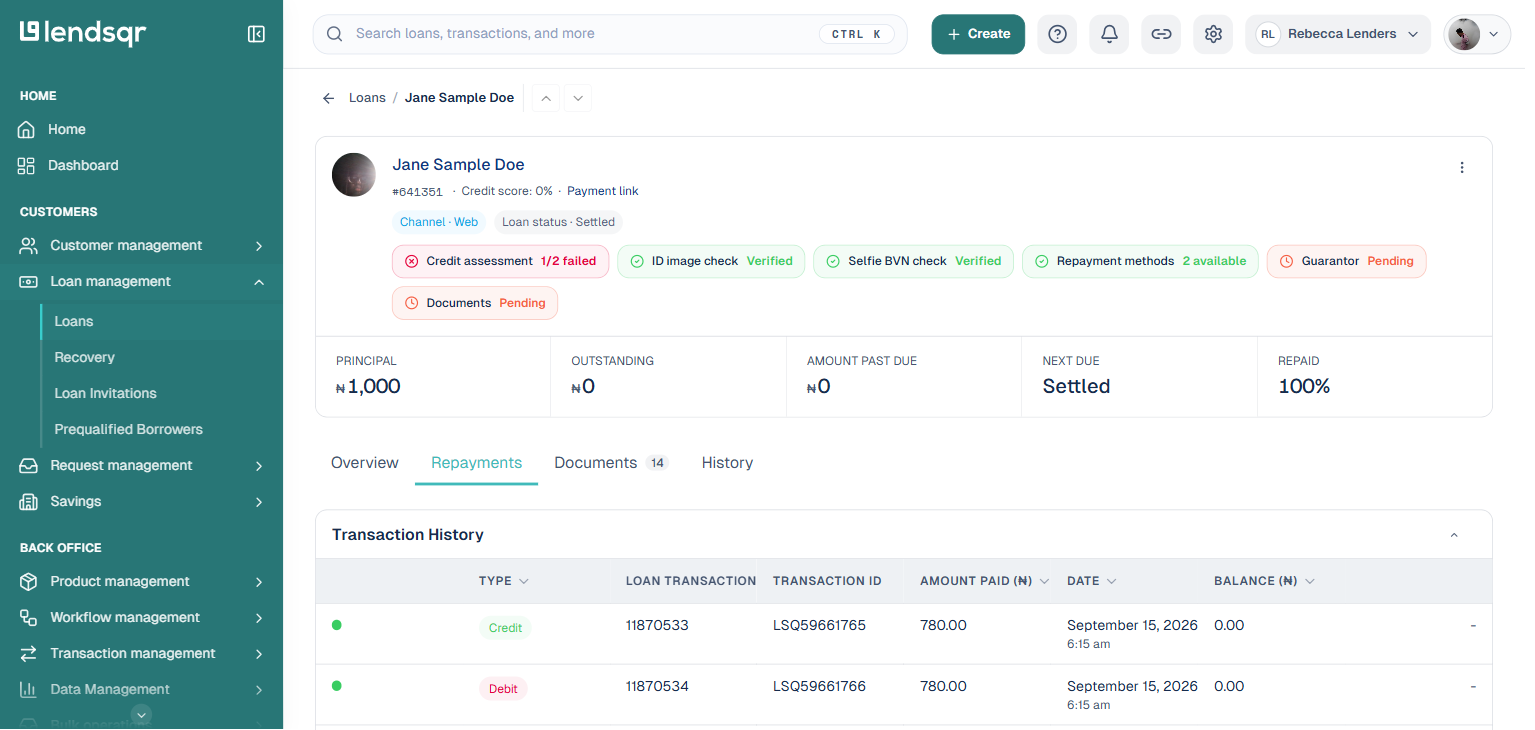Open Recovery in the sidebar
The width and height of the screenshot is (1535, 730).
coord(85,357)
